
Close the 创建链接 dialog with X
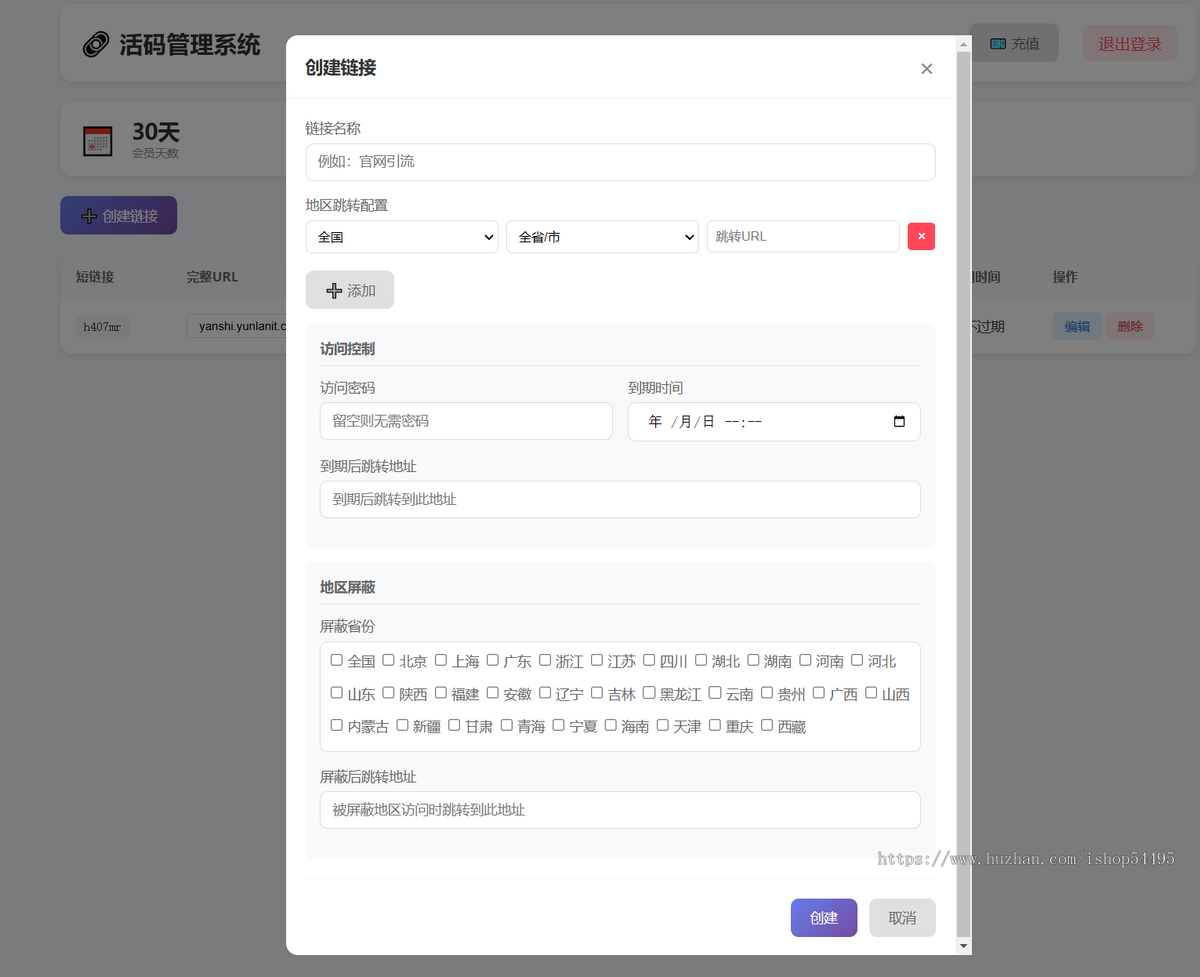point(926,68)
